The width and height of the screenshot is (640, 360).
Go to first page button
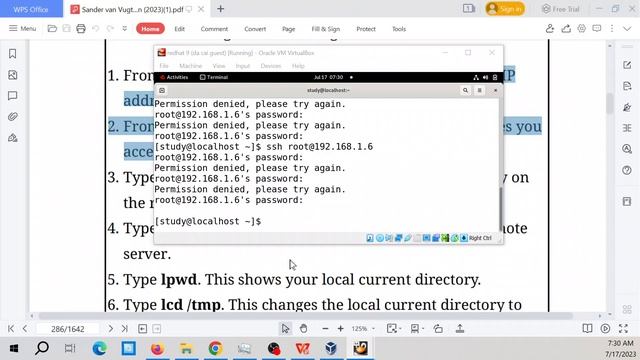click(x=11, y=329)
